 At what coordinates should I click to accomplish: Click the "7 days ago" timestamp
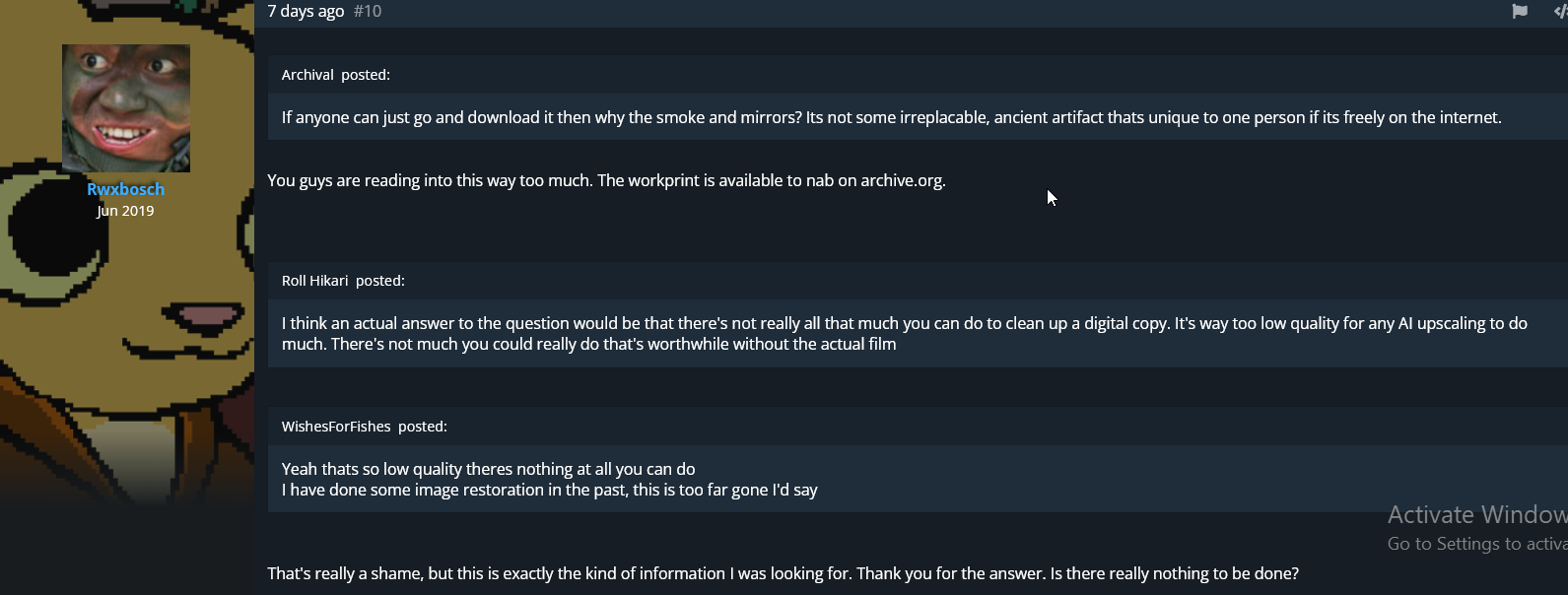(x=306, y=11)
